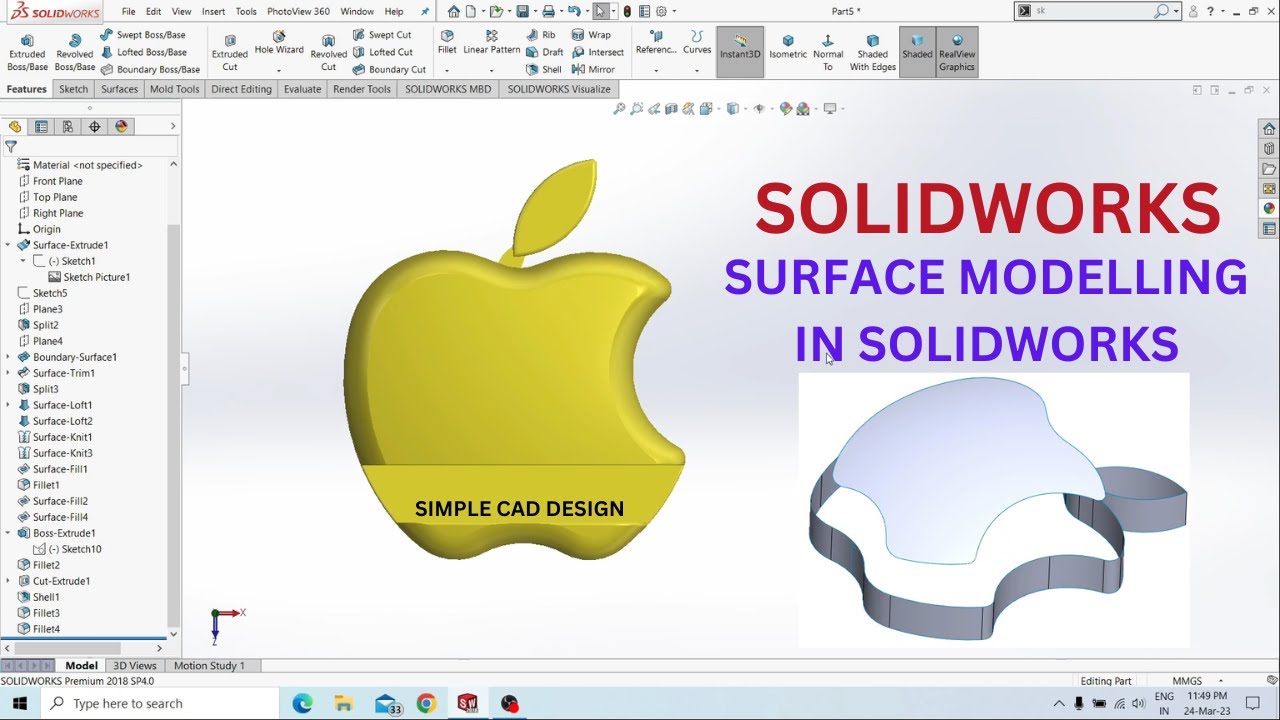Viewport: 1280px width, 720px height.
Task: Switch to the Evaluate tab
Action: pos(302,89)
